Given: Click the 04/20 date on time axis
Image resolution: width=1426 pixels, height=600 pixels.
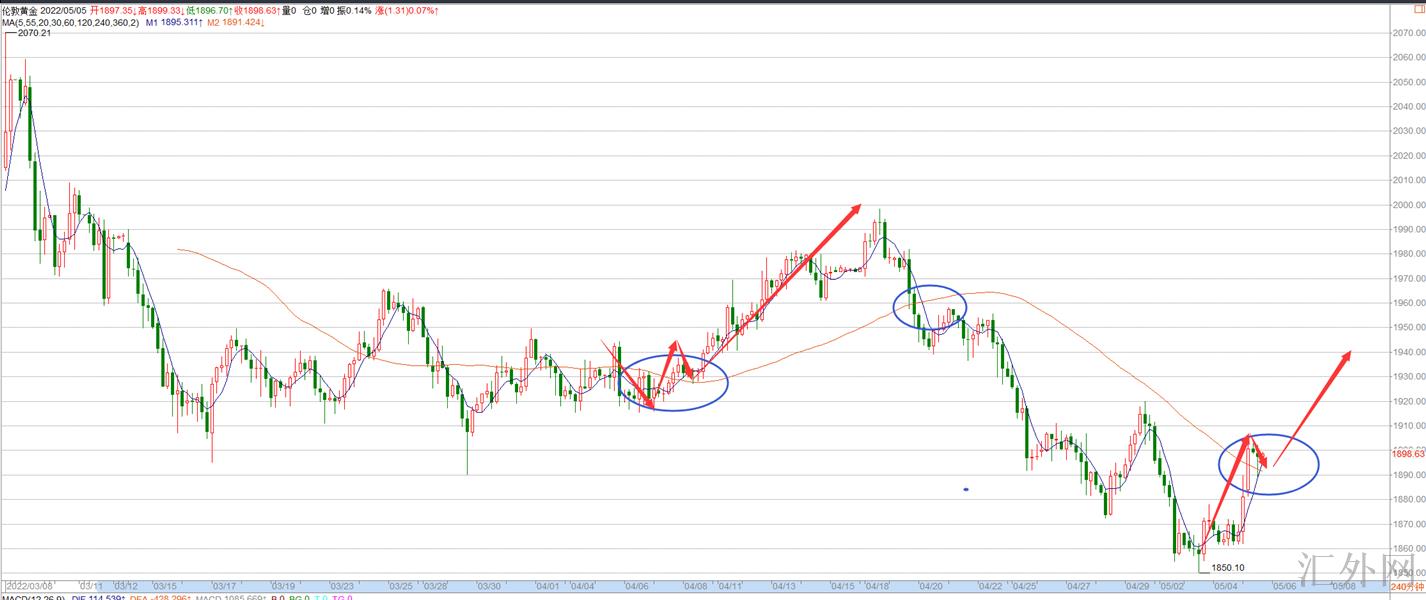Looking at the screenshot, I should click(x=931, y=586).
